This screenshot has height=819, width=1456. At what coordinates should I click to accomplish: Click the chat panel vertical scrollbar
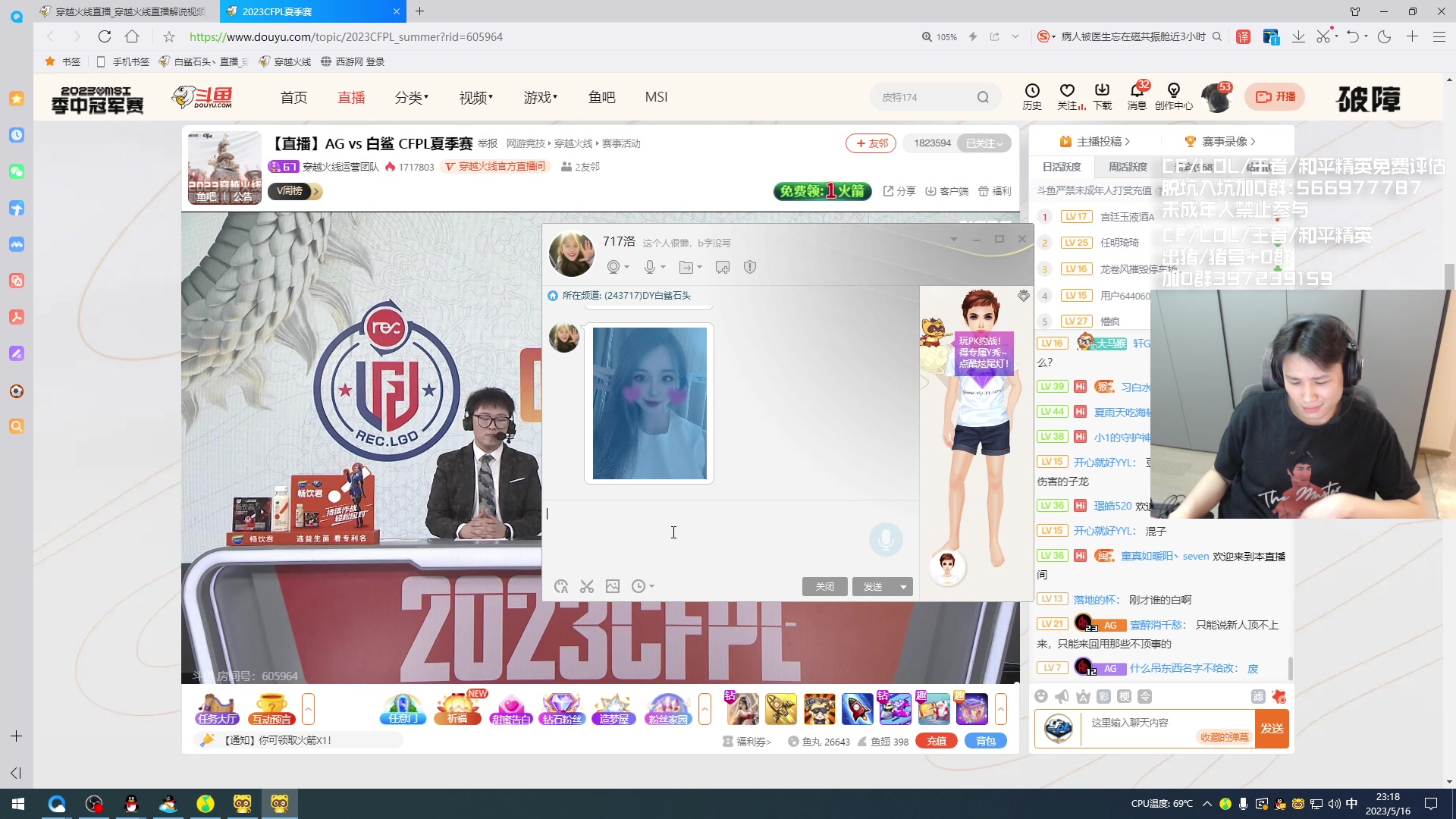[x=1290, y=667]
